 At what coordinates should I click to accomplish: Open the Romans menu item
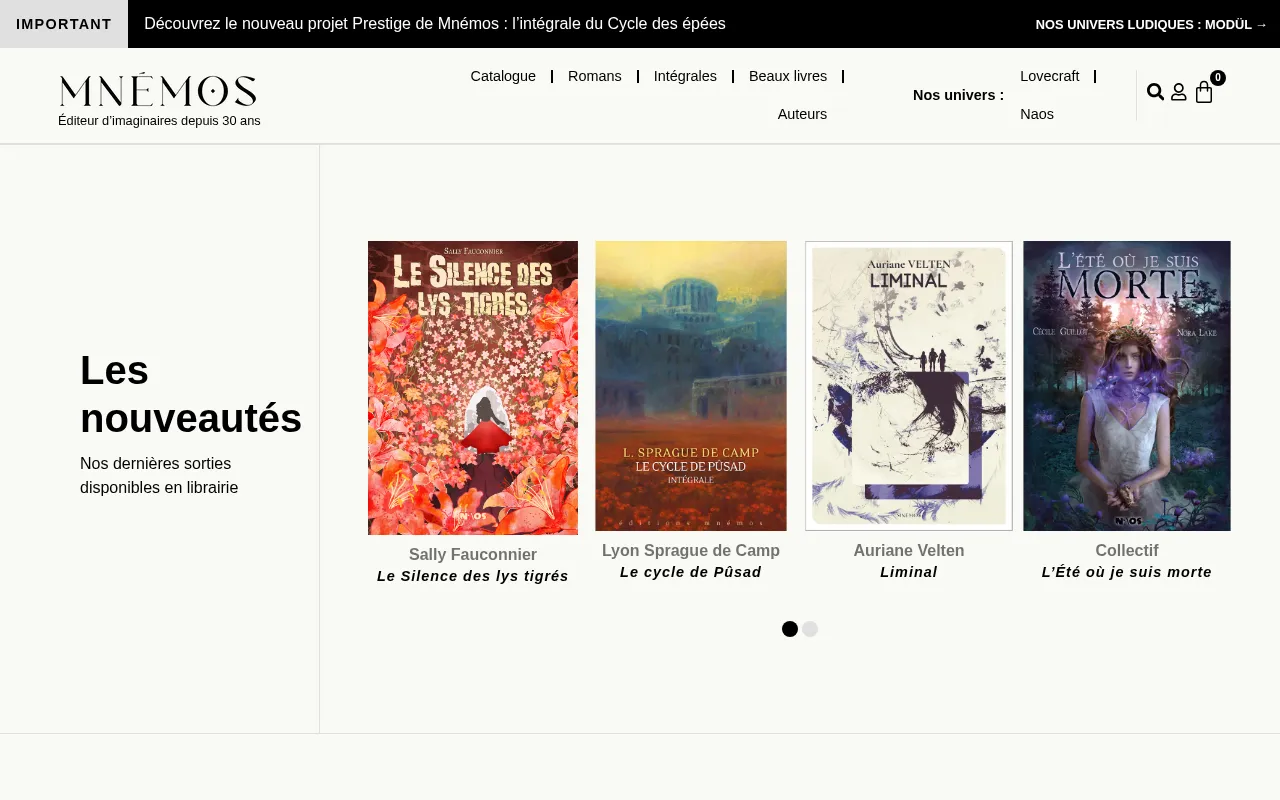595,76
